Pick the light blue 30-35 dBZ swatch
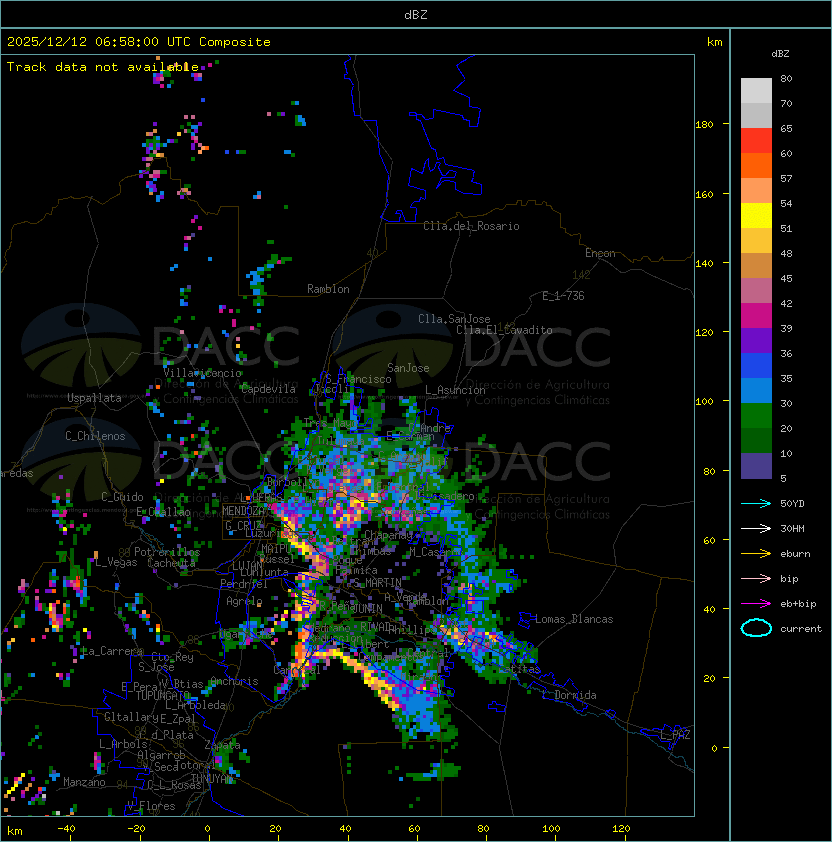This screenshot has width=832, height=842. coord(756,390)
